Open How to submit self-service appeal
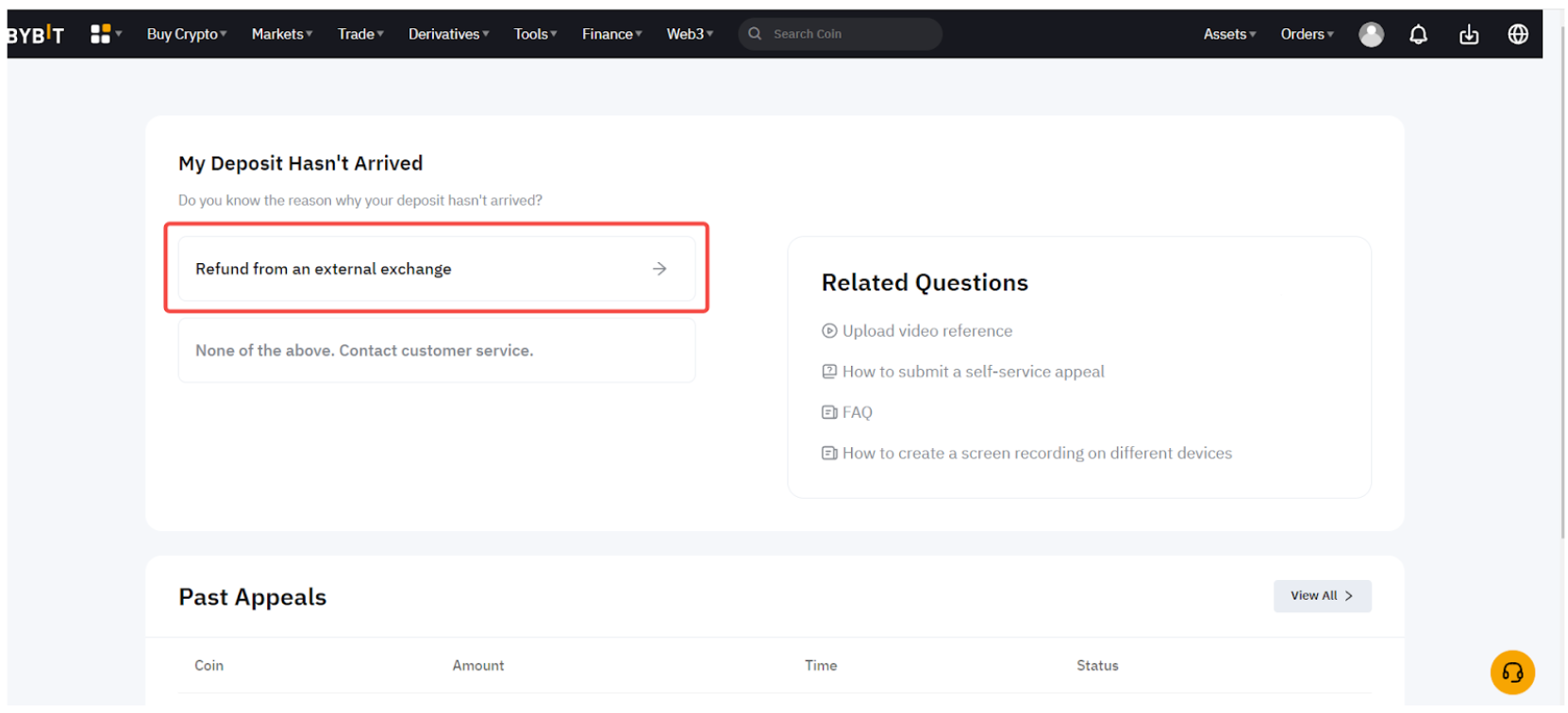The image size is (1568, 713). pyautogui.click(x=972, y=372)
